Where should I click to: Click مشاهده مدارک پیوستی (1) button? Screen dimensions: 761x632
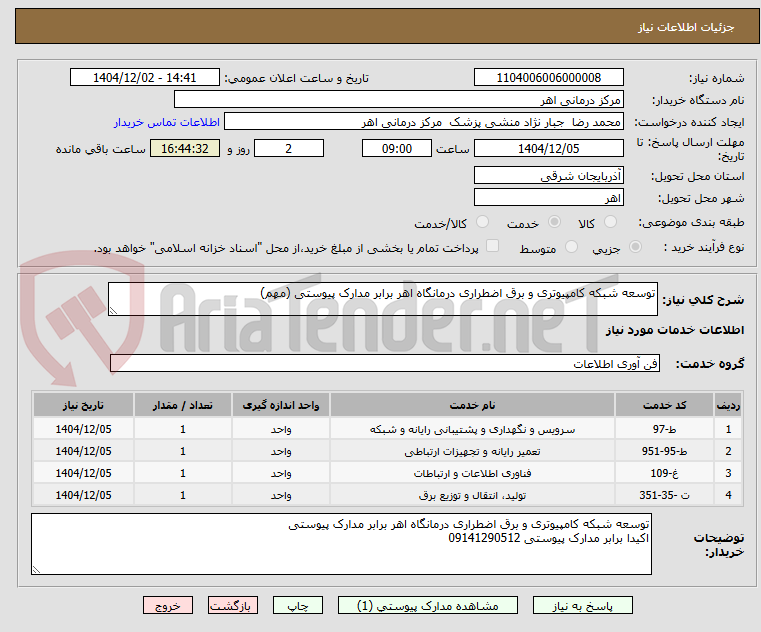click(x=428, y=605)
